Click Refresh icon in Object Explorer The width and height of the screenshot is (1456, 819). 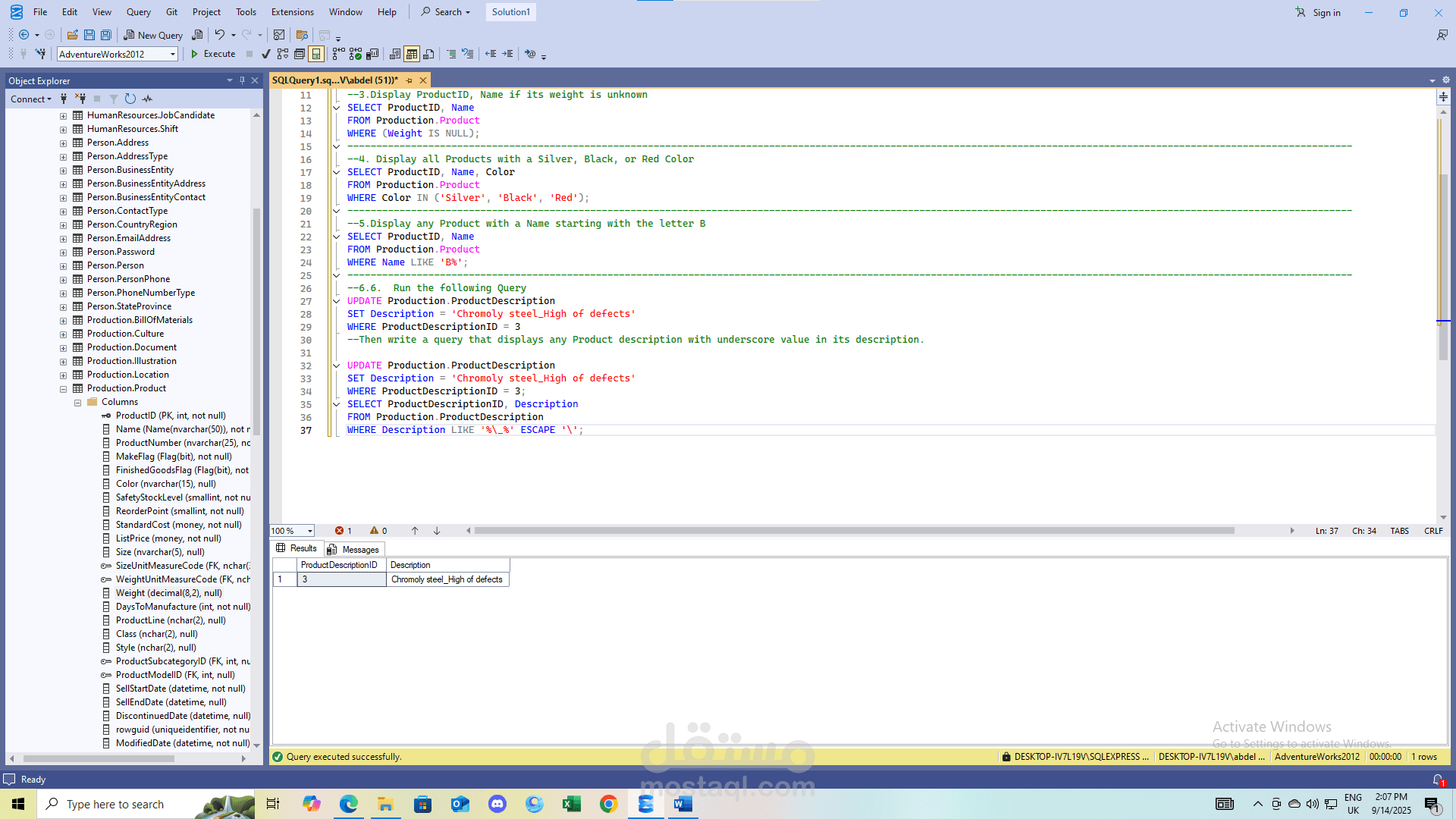130,99
